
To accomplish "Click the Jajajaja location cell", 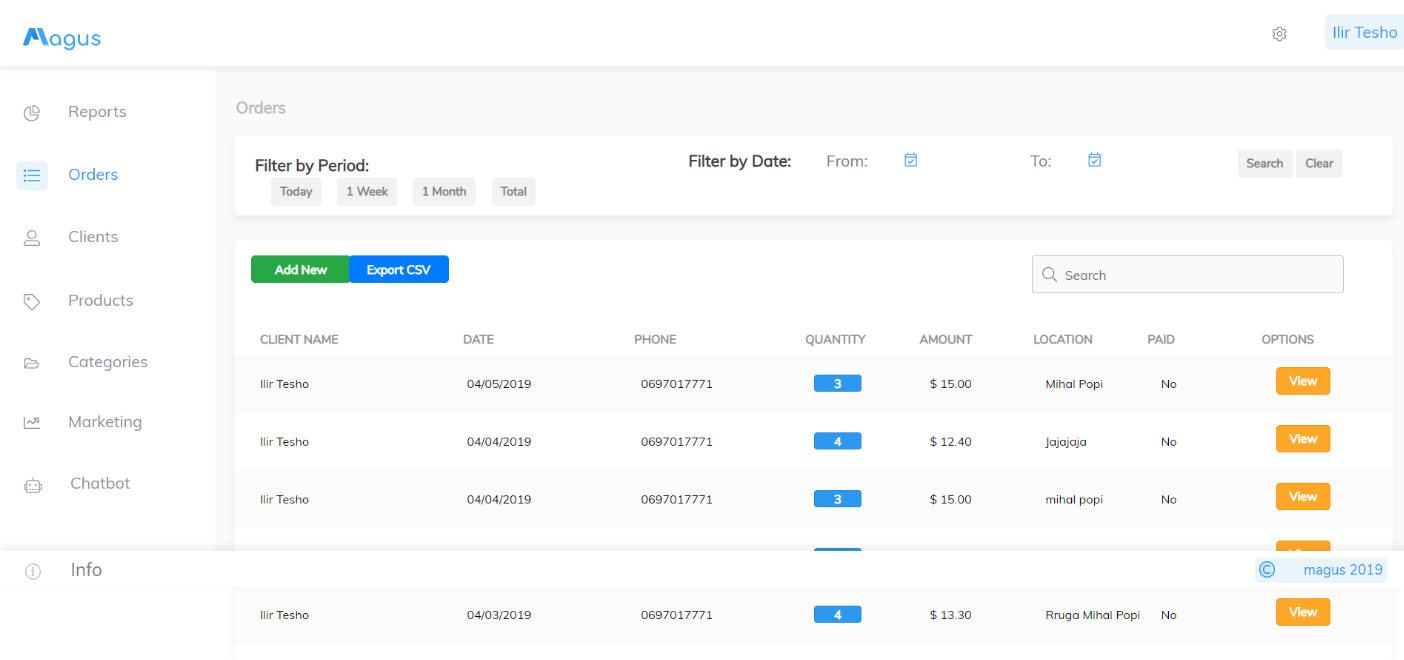I will click(x=1066, y=442).
